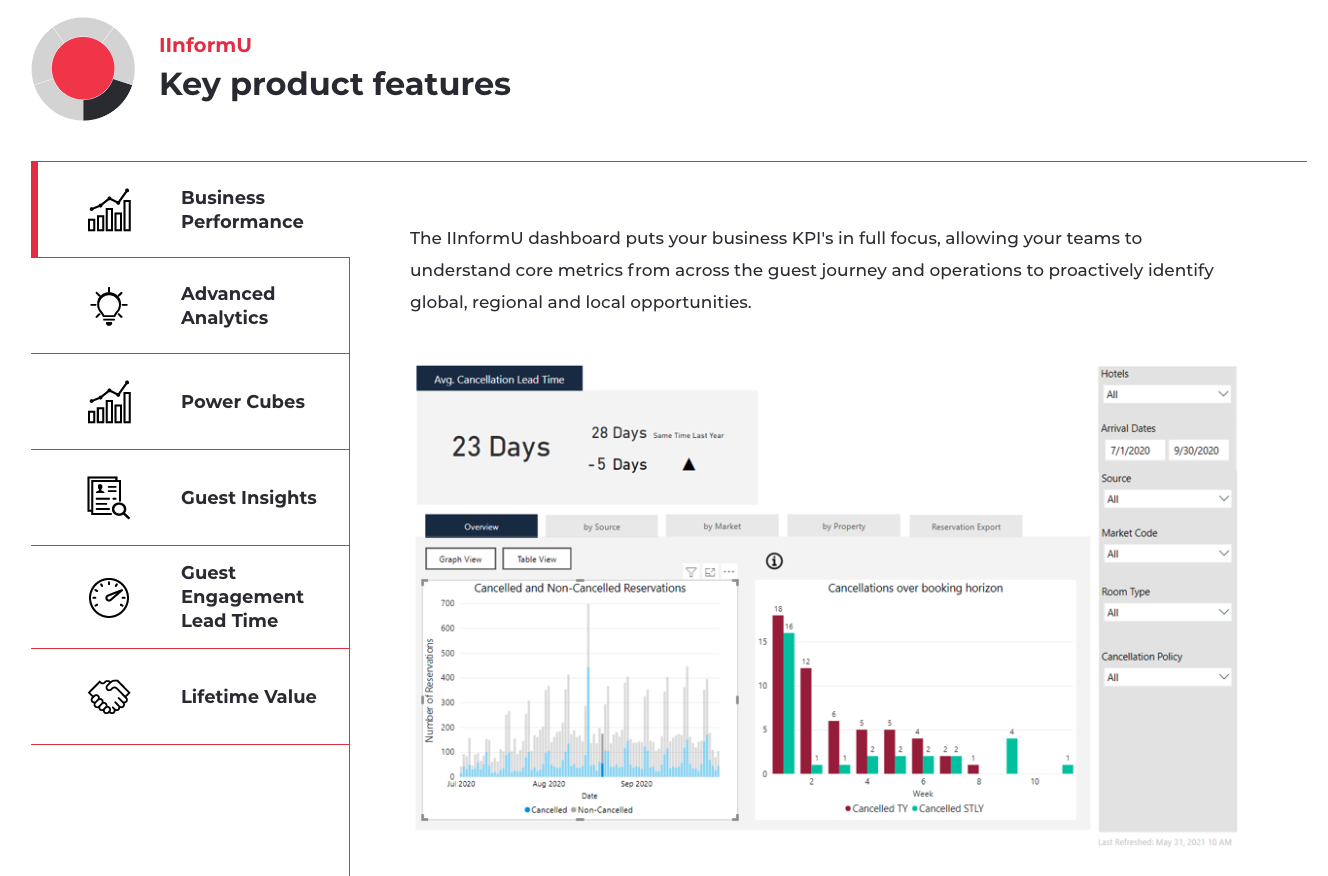Click the Key product features heading
The image size is (1328, 876).
(335, 84)
